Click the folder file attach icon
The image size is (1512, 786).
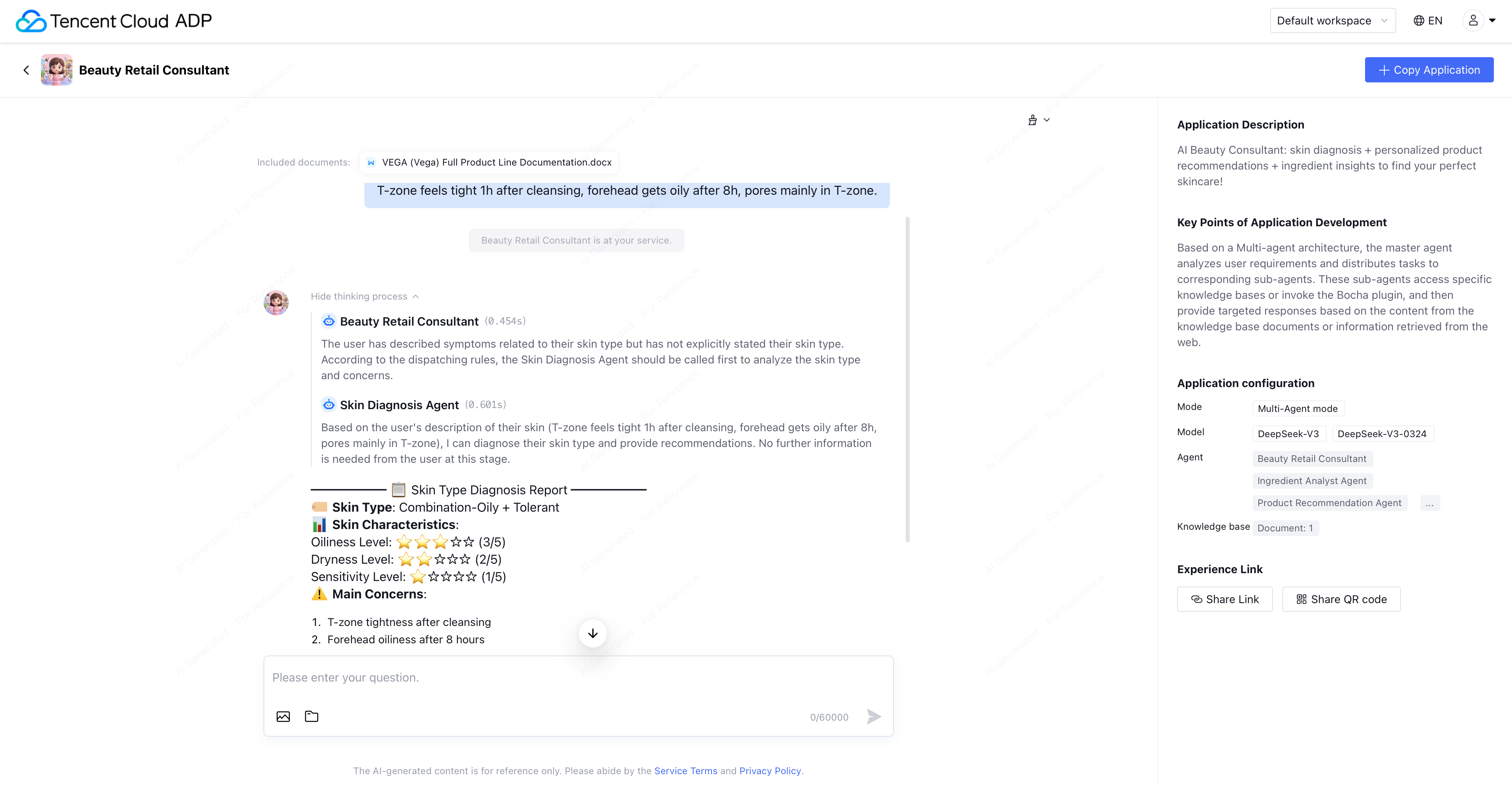pyautogui.click(x=312, y=716)
